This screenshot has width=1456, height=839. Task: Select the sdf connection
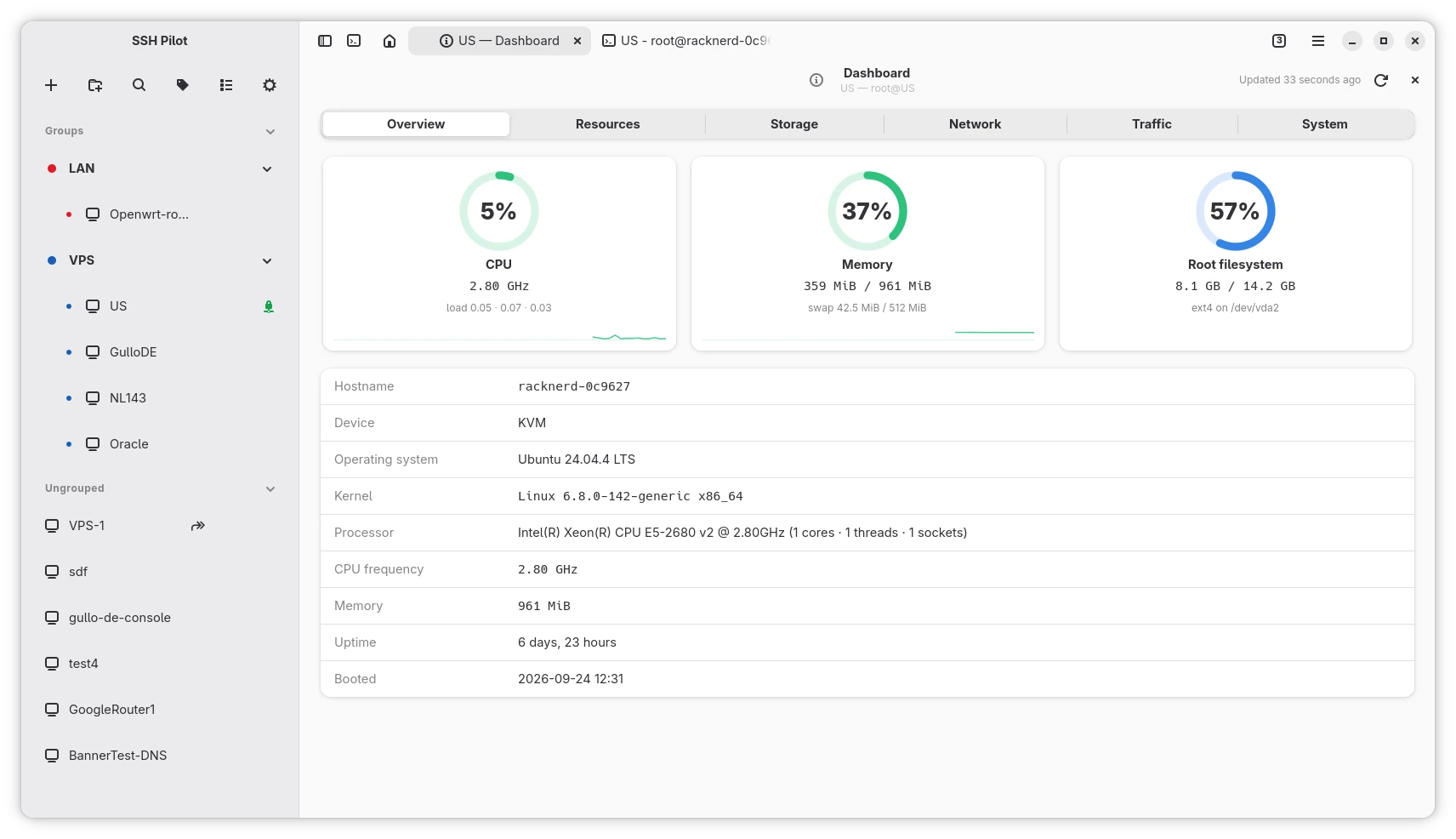(160, 572)
